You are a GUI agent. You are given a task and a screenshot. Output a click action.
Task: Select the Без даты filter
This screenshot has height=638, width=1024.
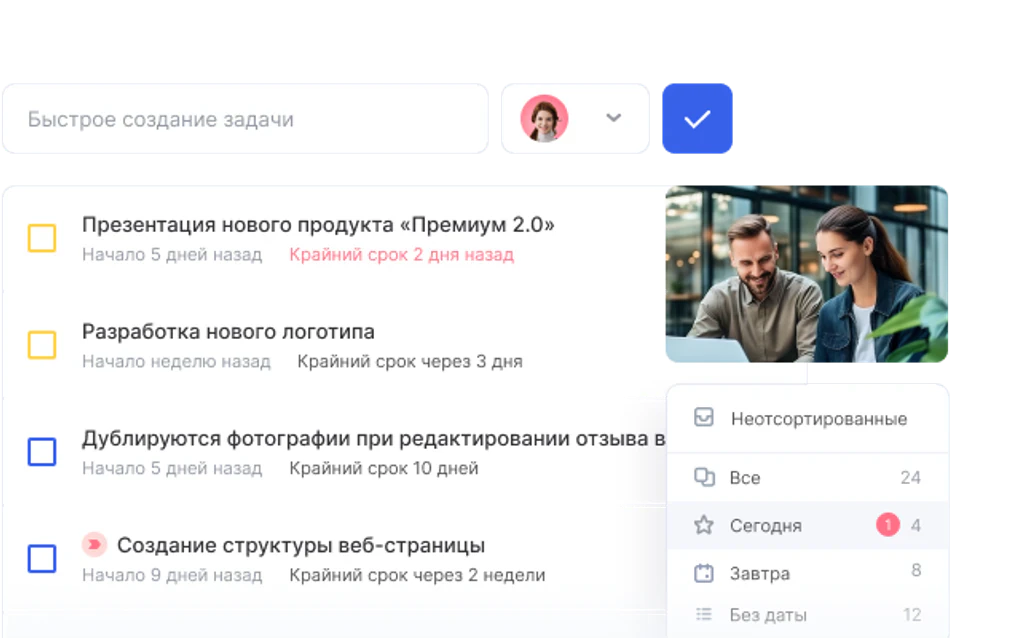pos(808,615)
